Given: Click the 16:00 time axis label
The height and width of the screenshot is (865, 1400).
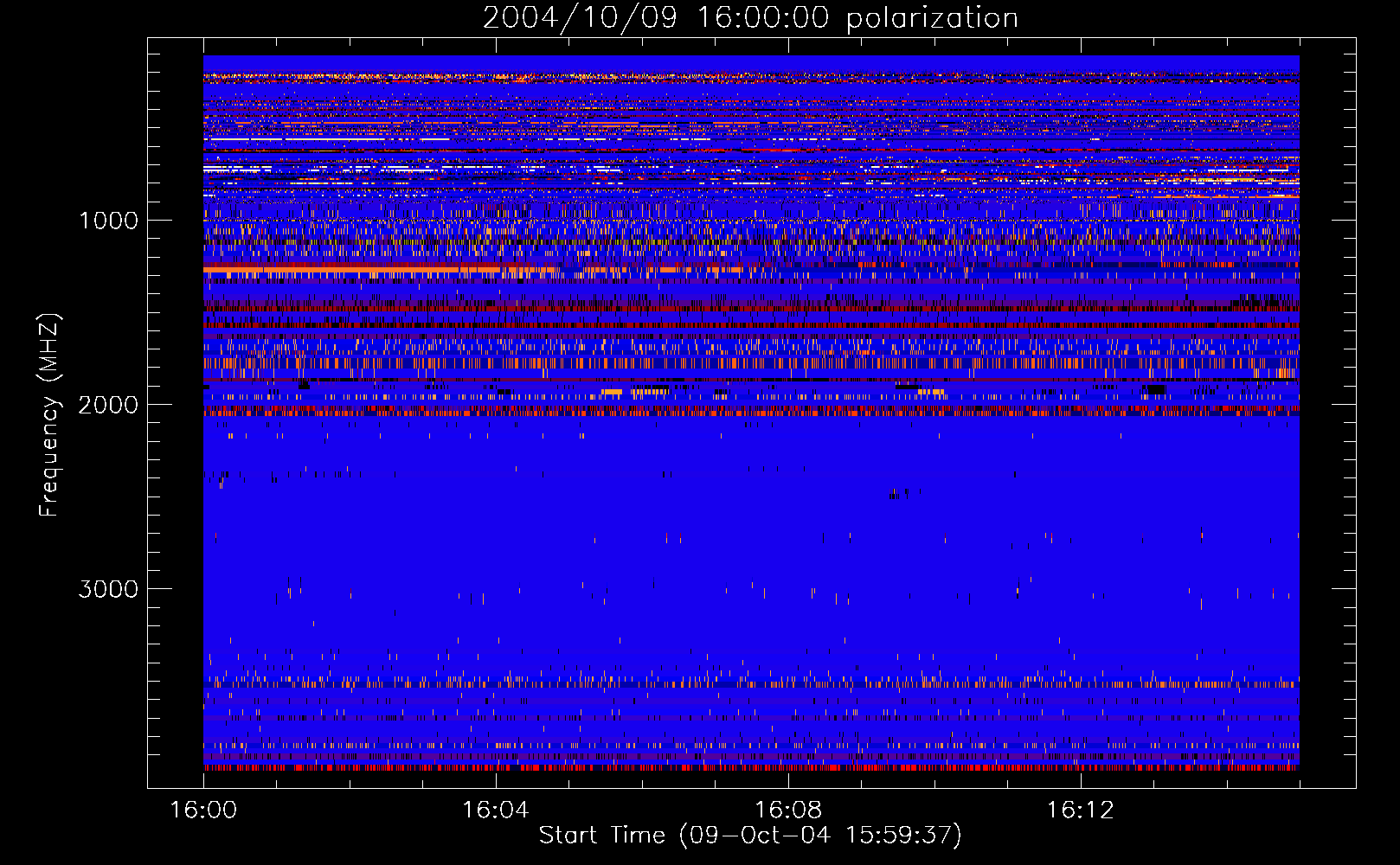Looking at the screenshot, I should [x=203, y=811].
